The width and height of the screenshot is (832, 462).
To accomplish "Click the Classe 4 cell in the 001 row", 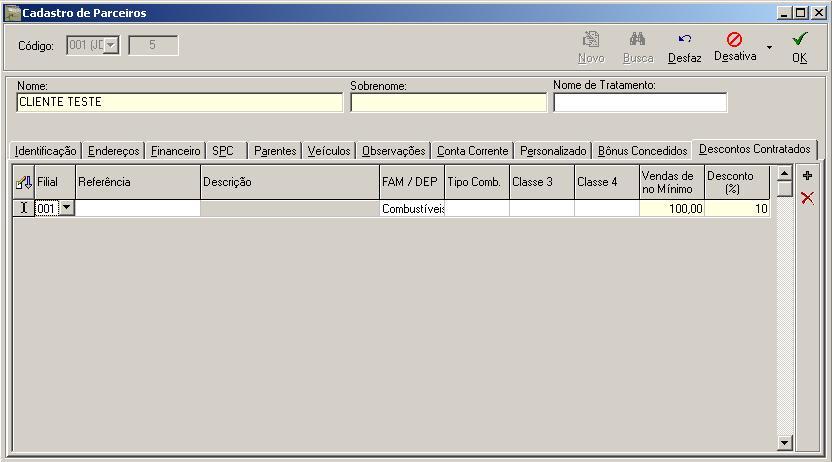I will 606,208.
